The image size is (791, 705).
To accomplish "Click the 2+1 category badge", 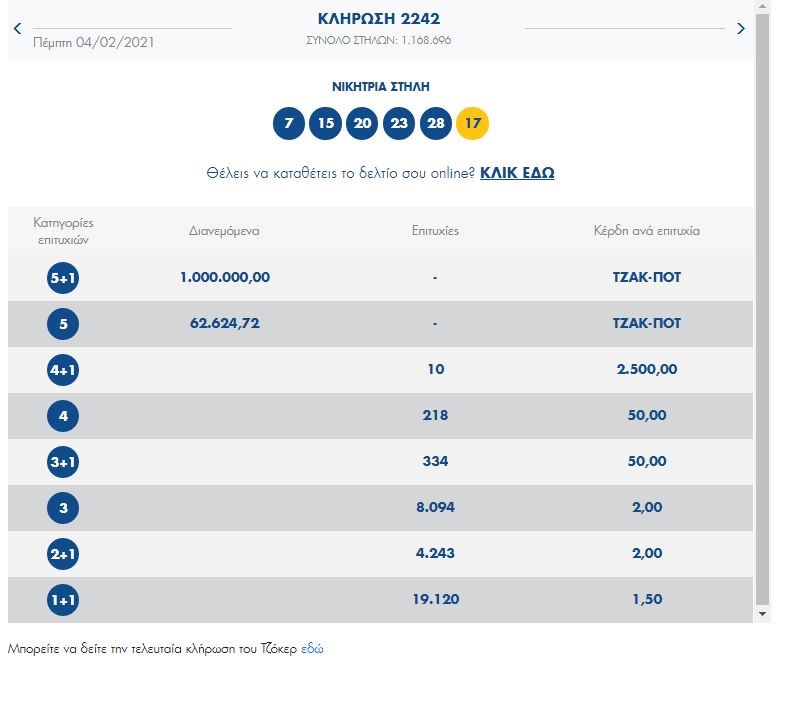I will coord(63,554).
